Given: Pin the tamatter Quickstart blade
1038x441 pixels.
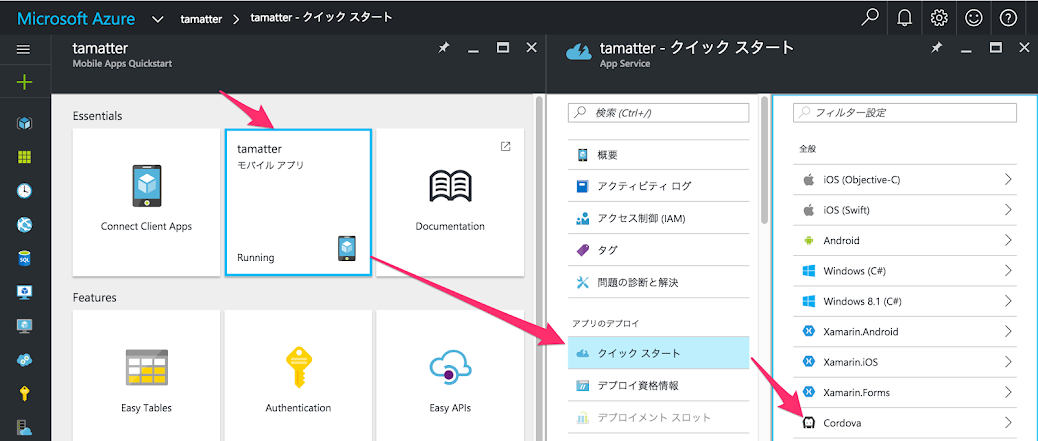Looking at the screenshot, I should (x=444, y=48).
